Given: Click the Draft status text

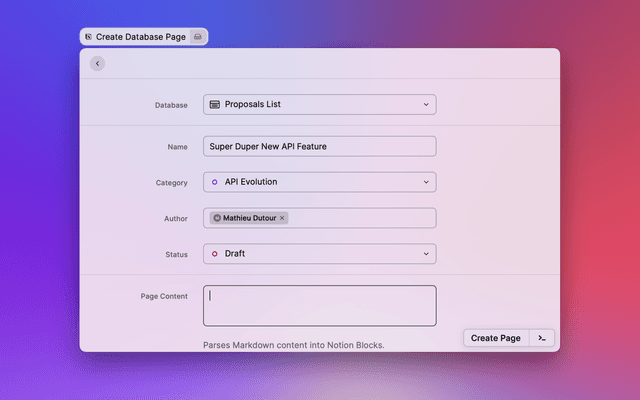Looking at the screenshot, I should click(235, 254).
